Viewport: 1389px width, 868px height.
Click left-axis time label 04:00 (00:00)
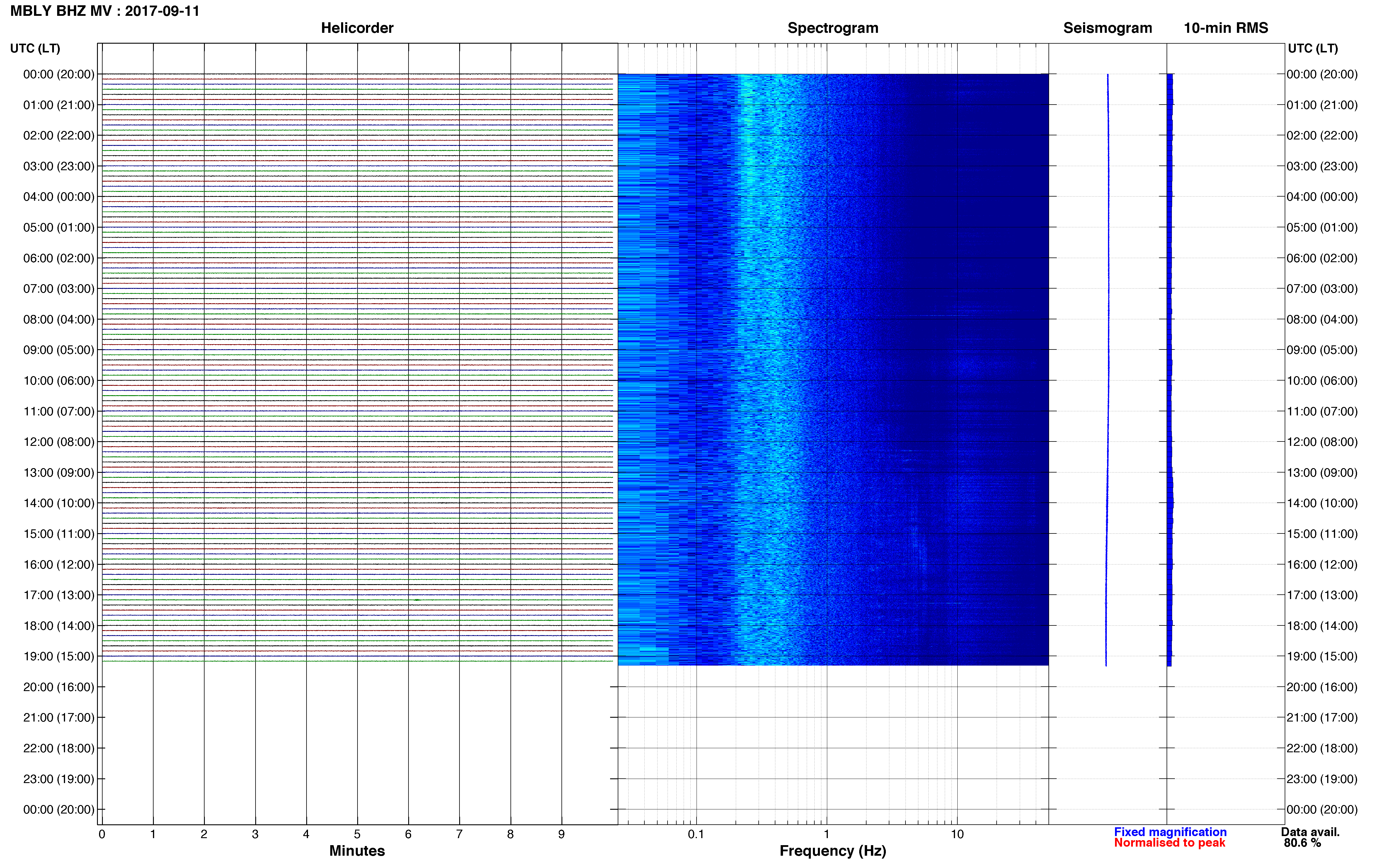pos(59,197)
